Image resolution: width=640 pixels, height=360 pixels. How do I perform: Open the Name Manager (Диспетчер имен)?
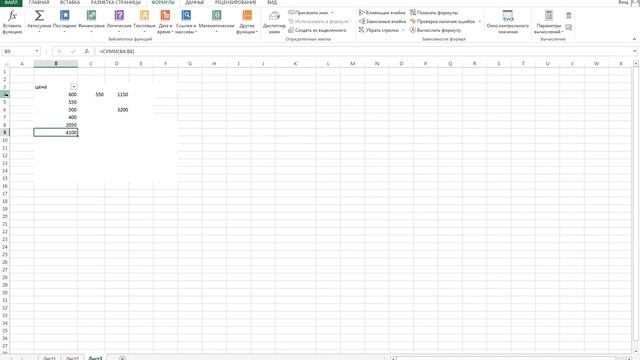274,22
